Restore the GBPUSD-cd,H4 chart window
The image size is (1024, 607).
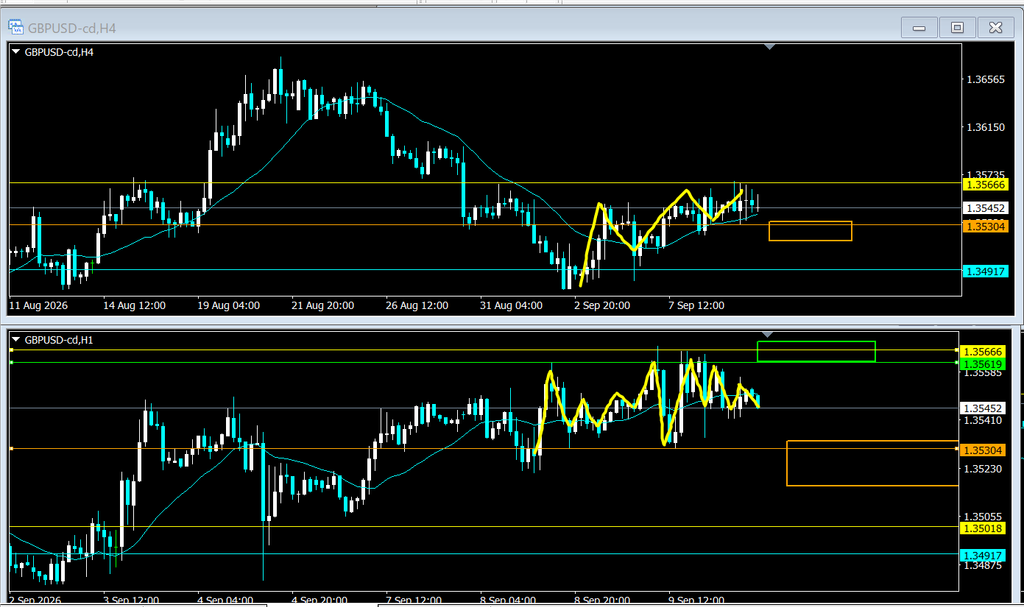[957, 27]
